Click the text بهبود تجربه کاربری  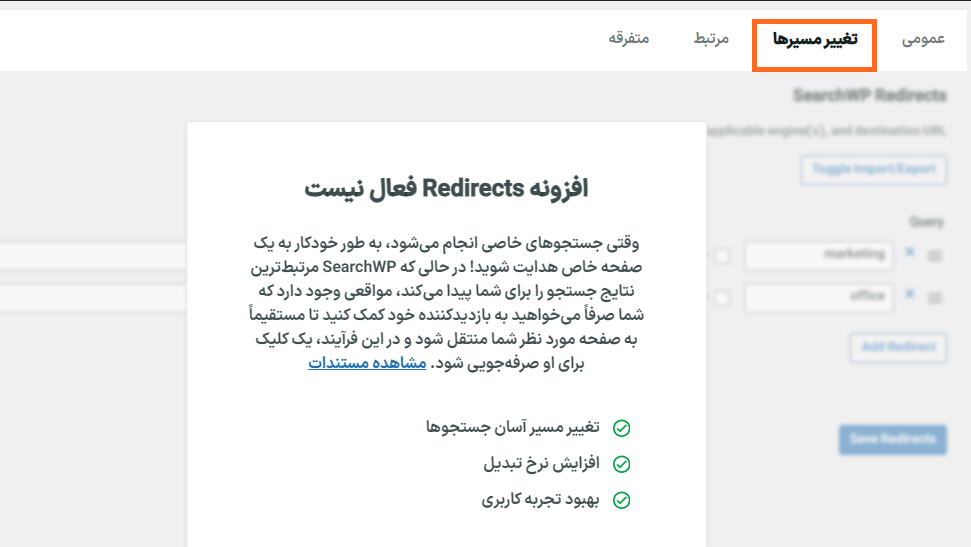(x=541, y=499)
